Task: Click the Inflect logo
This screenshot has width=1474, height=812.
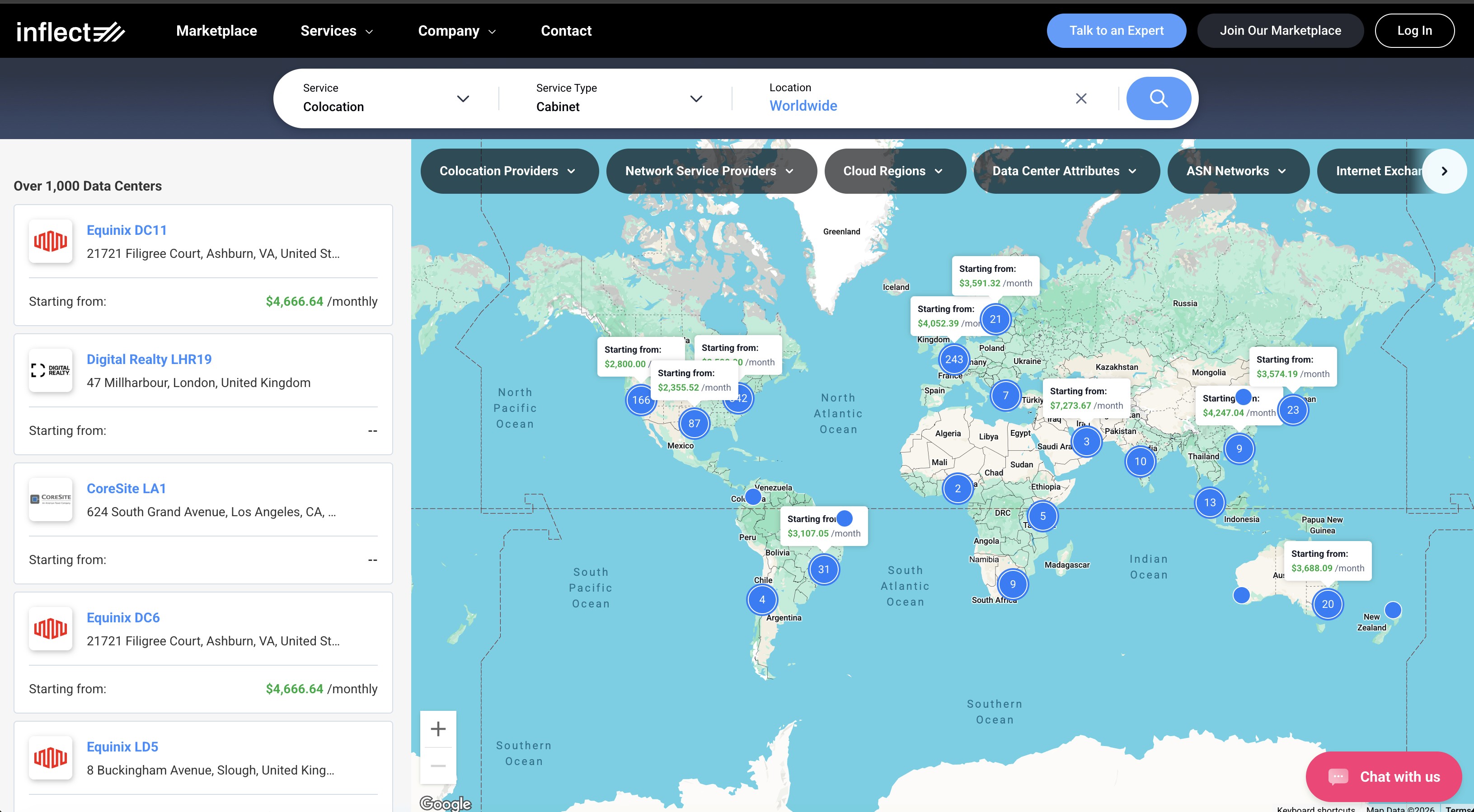Action: (x=71, y=31)
